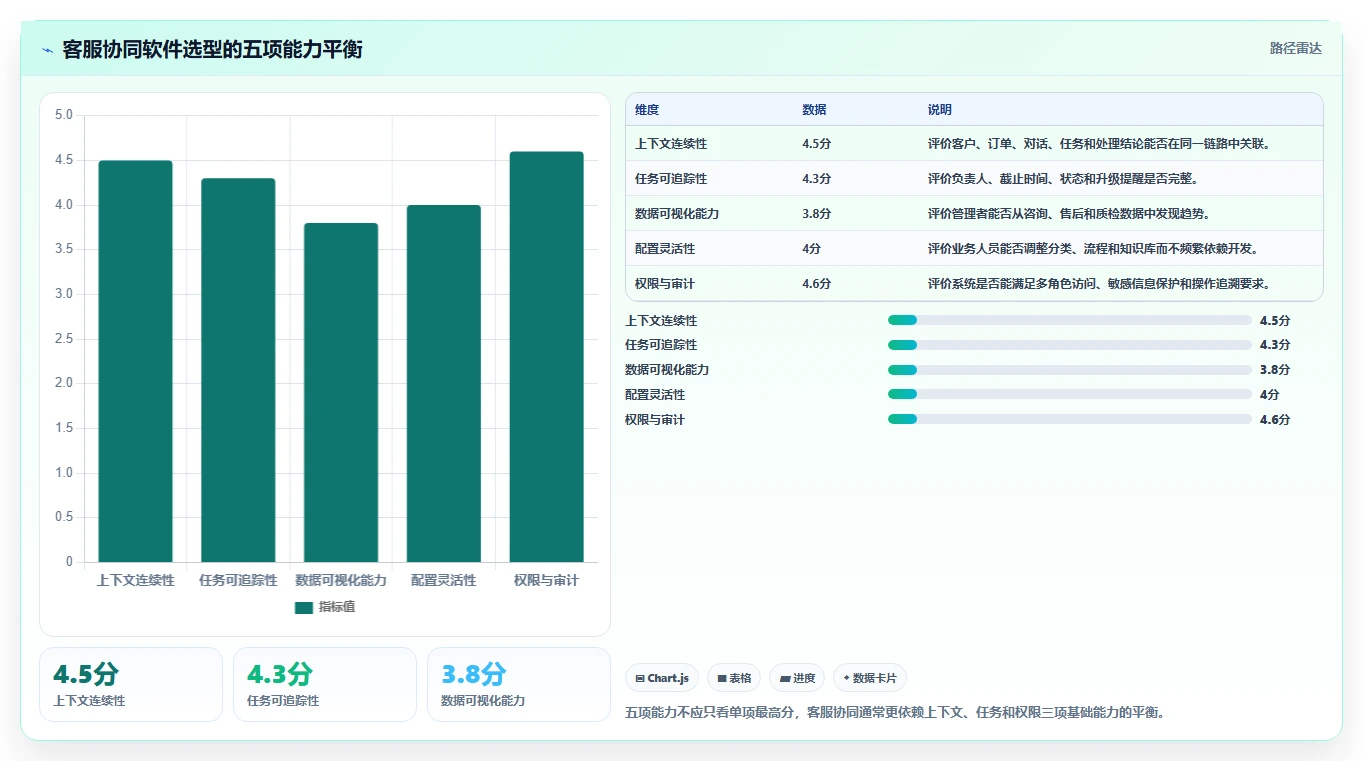Click the 数据可视化能力 bar in the chart
Image resolution: width=1363 pixels, height=761 pixels.
[x=341, y=392]
